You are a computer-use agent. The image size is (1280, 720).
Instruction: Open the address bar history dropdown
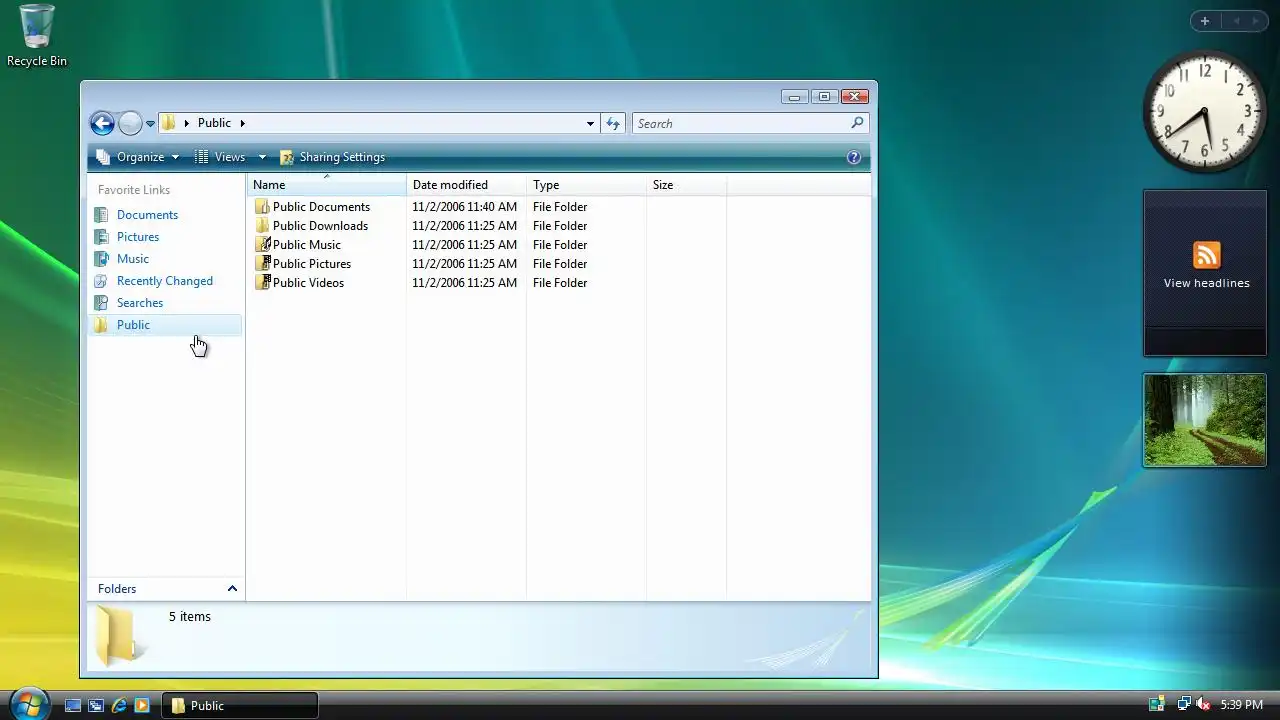(x=590, y=123)
